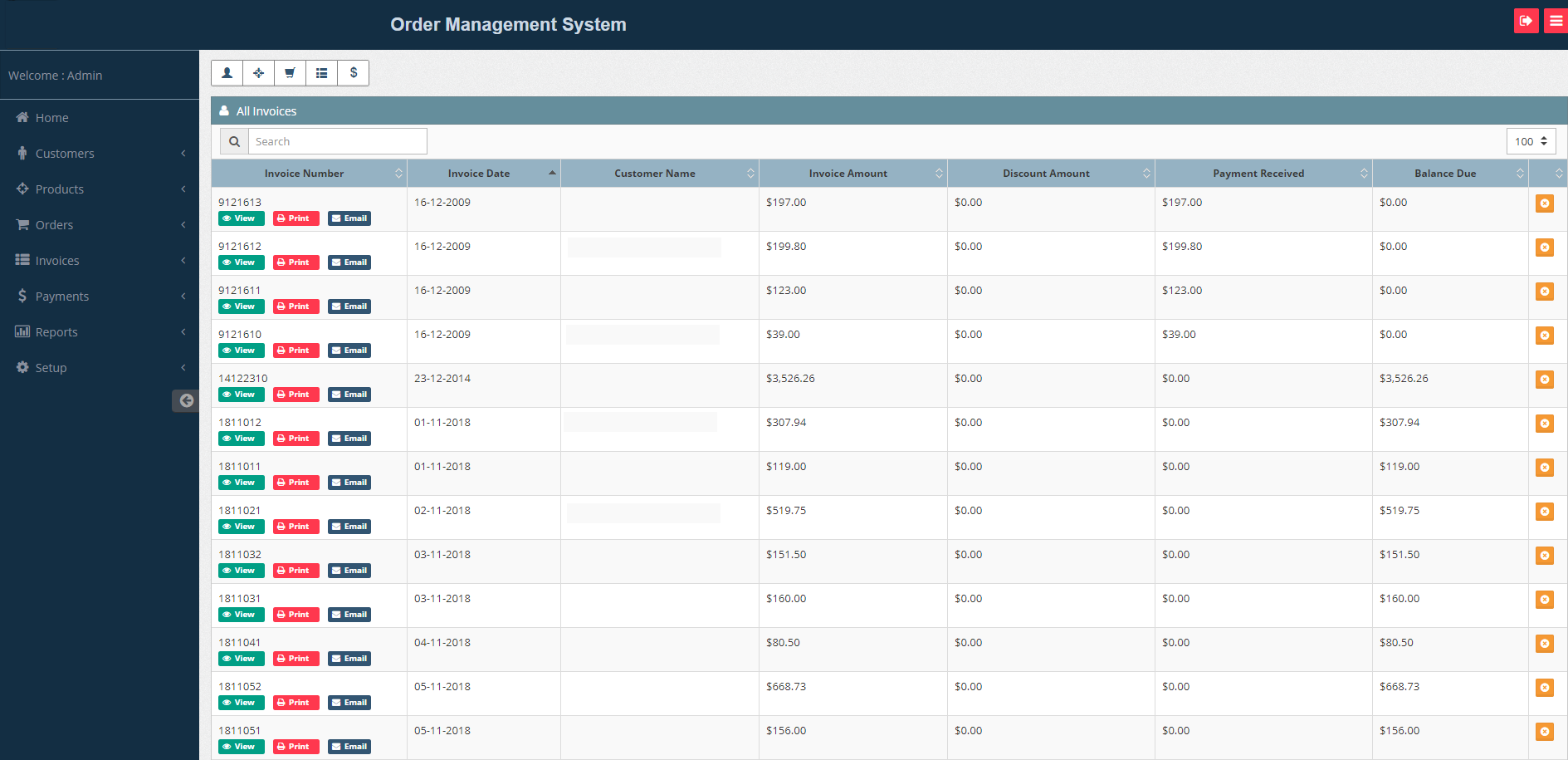Click the magnifier icon beside the search box
This screenshot has height=760, width=1568.
[x=233, y=141]
